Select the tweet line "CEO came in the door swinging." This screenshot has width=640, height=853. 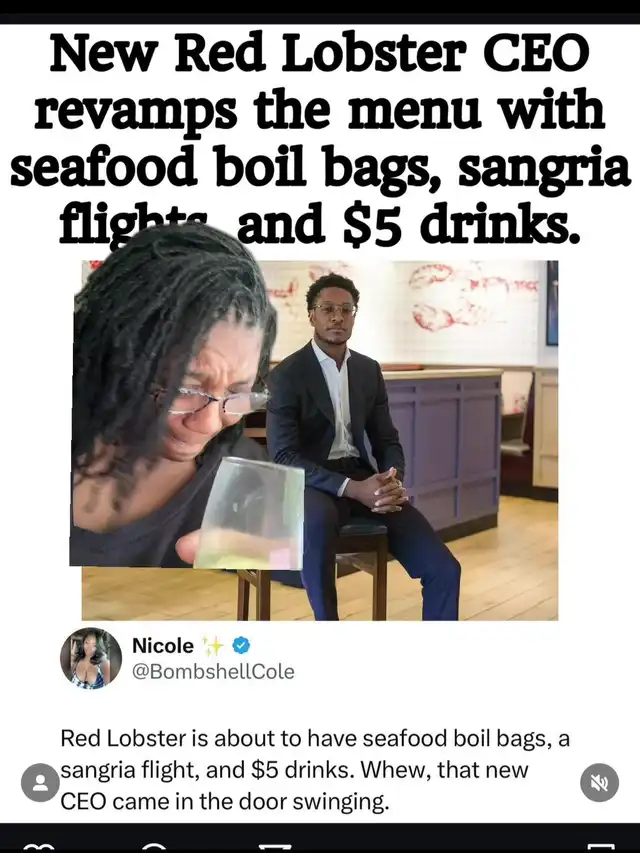pos(224,801)
